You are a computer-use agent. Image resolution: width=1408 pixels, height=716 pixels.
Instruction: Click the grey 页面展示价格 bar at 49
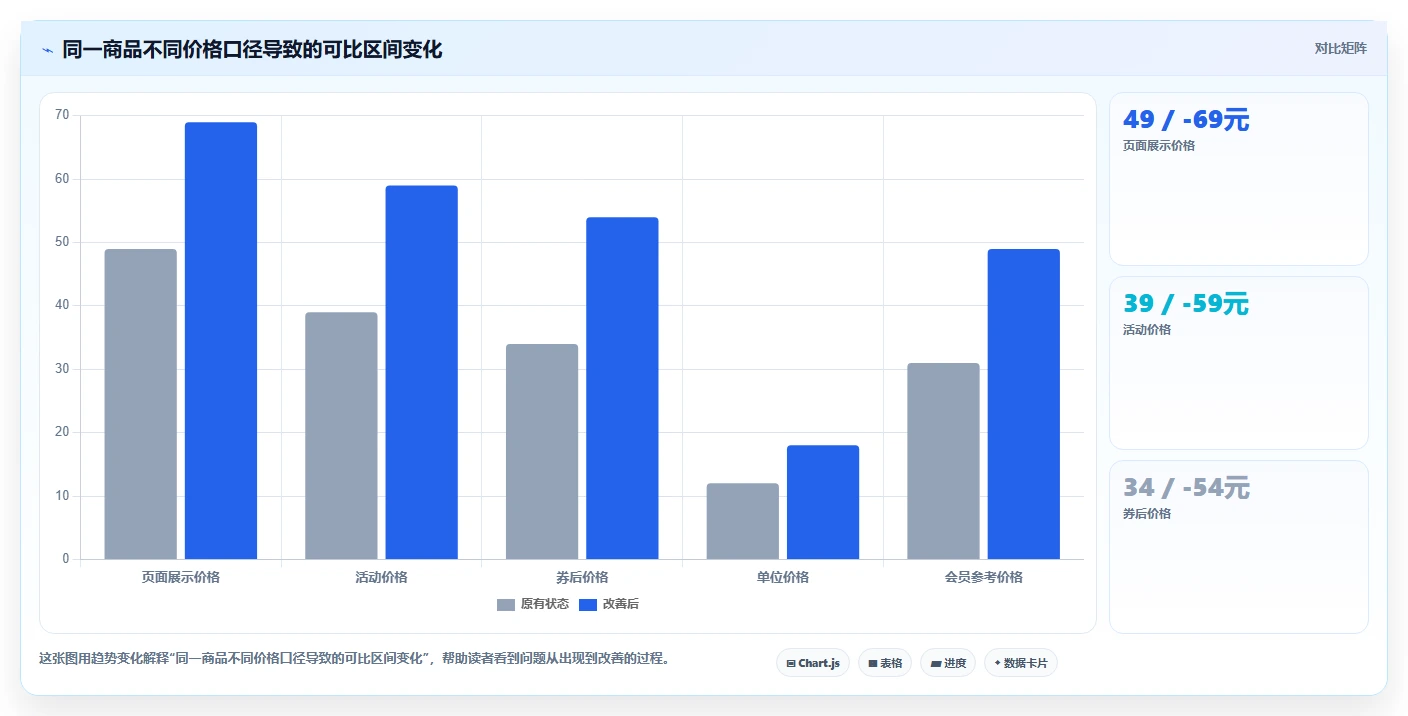[141, 404]
